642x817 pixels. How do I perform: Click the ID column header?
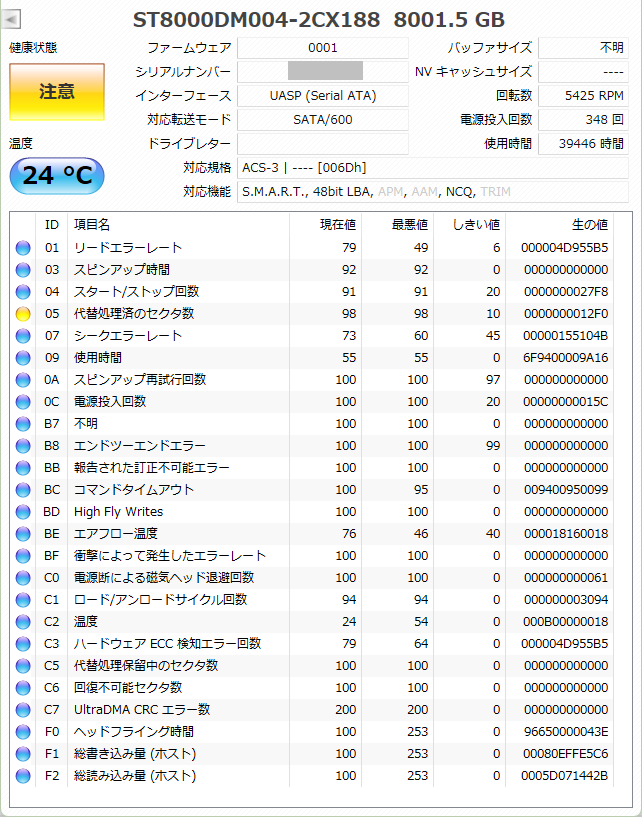52,225
